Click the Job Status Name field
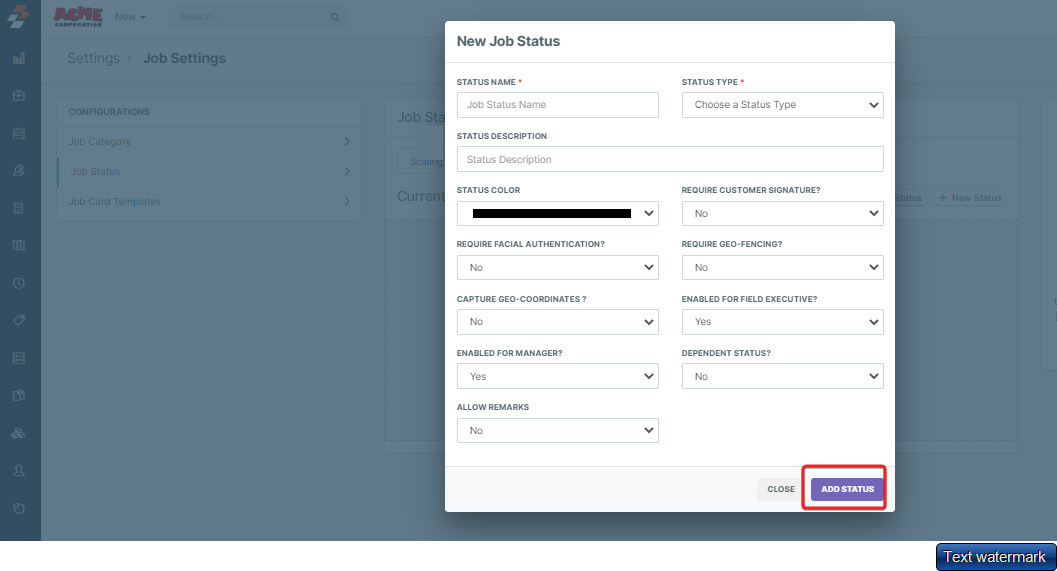The image size is (1057, 571). point(557,105)
